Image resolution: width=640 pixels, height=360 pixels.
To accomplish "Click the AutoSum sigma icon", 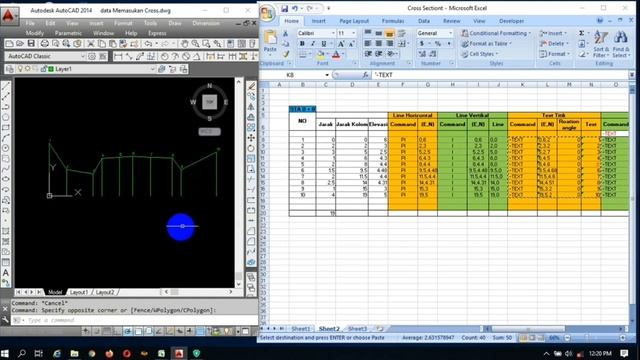I will coord(582,33).
